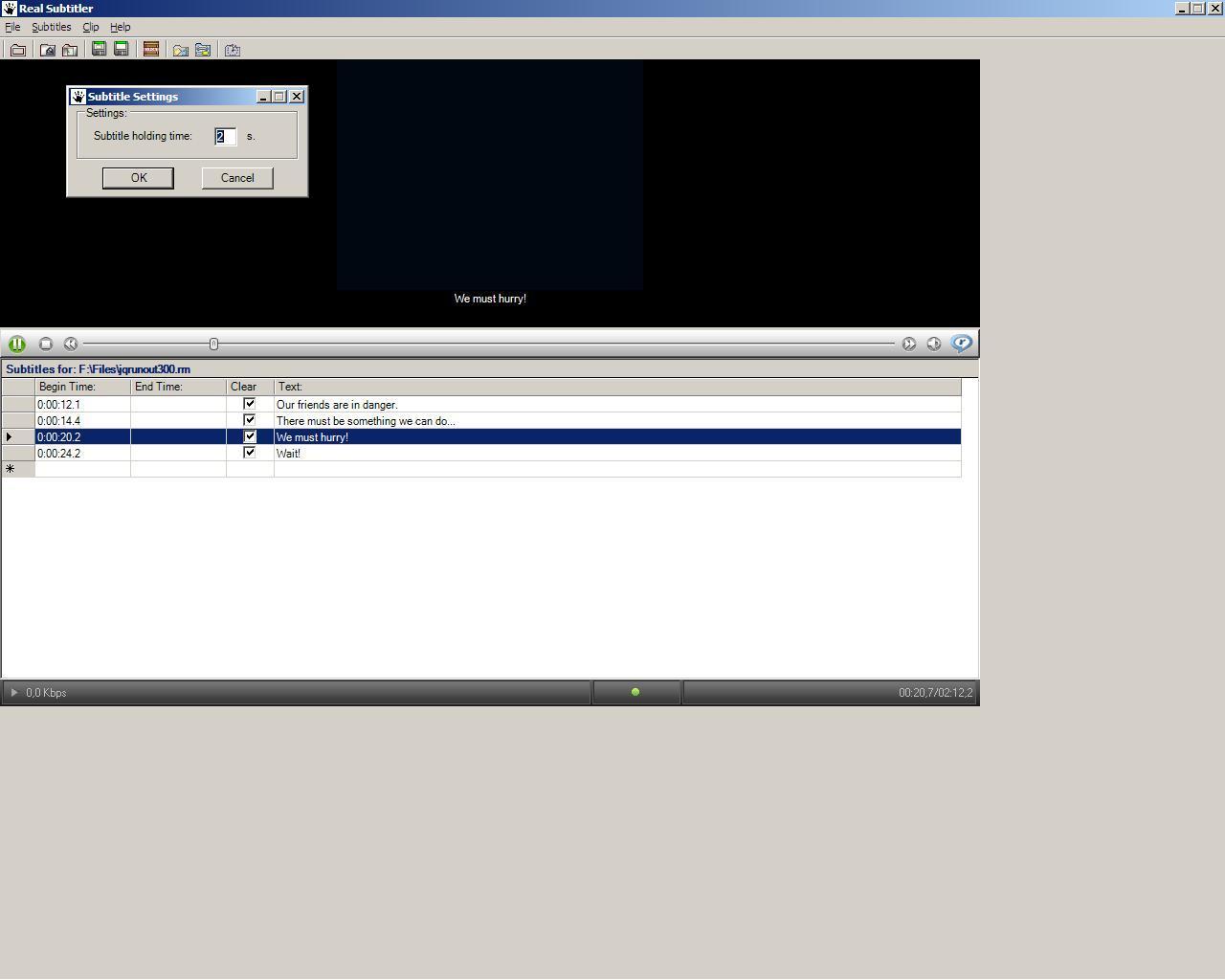This screenshot has height=980, width=1225.
Task: Click the 0,0 Kbps status text
Action: click(46, 693)
